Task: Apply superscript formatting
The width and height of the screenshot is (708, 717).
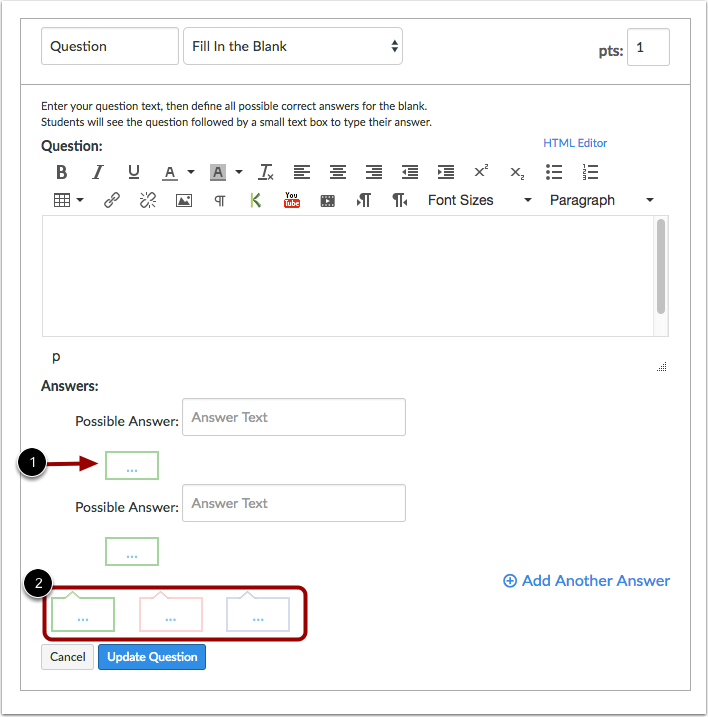Action: (x=481, y=171)
